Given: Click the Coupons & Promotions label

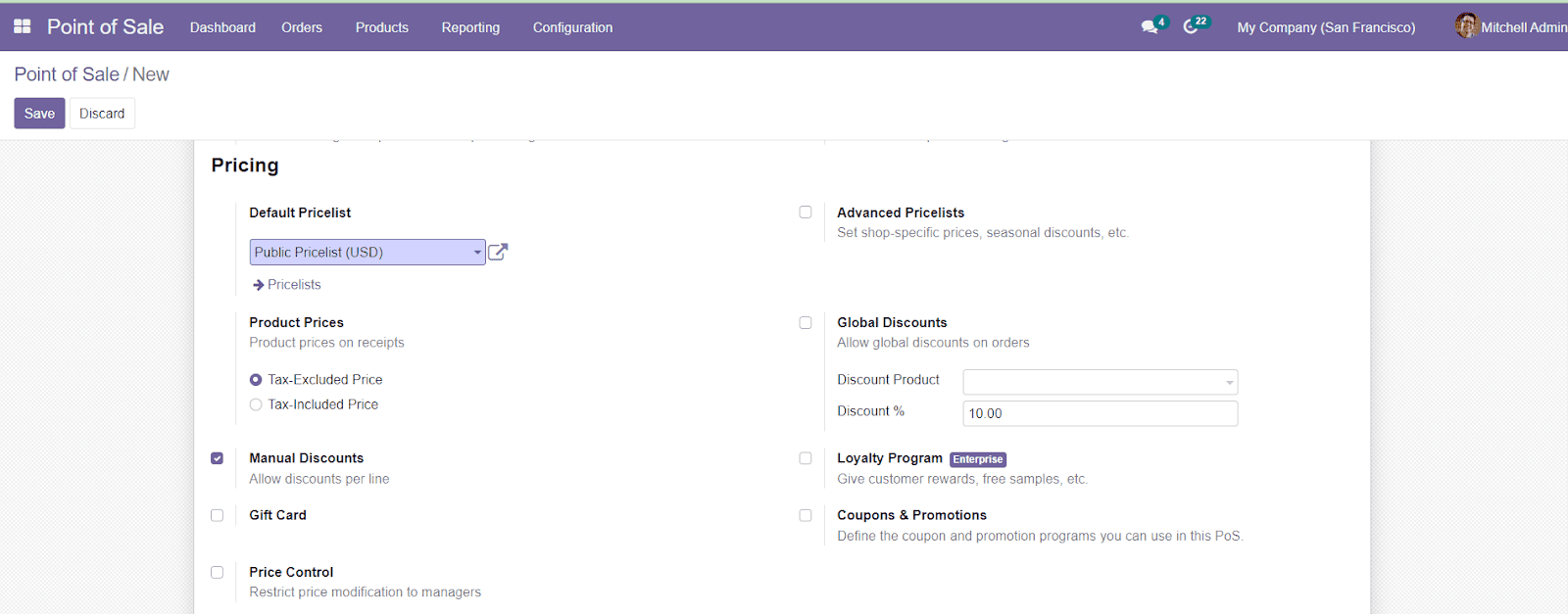Looking at the screenshot, I should coord(912,515).
